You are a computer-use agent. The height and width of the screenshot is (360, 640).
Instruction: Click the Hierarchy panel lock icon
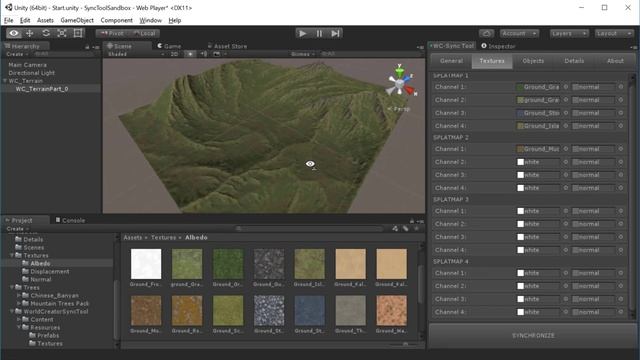87,47
